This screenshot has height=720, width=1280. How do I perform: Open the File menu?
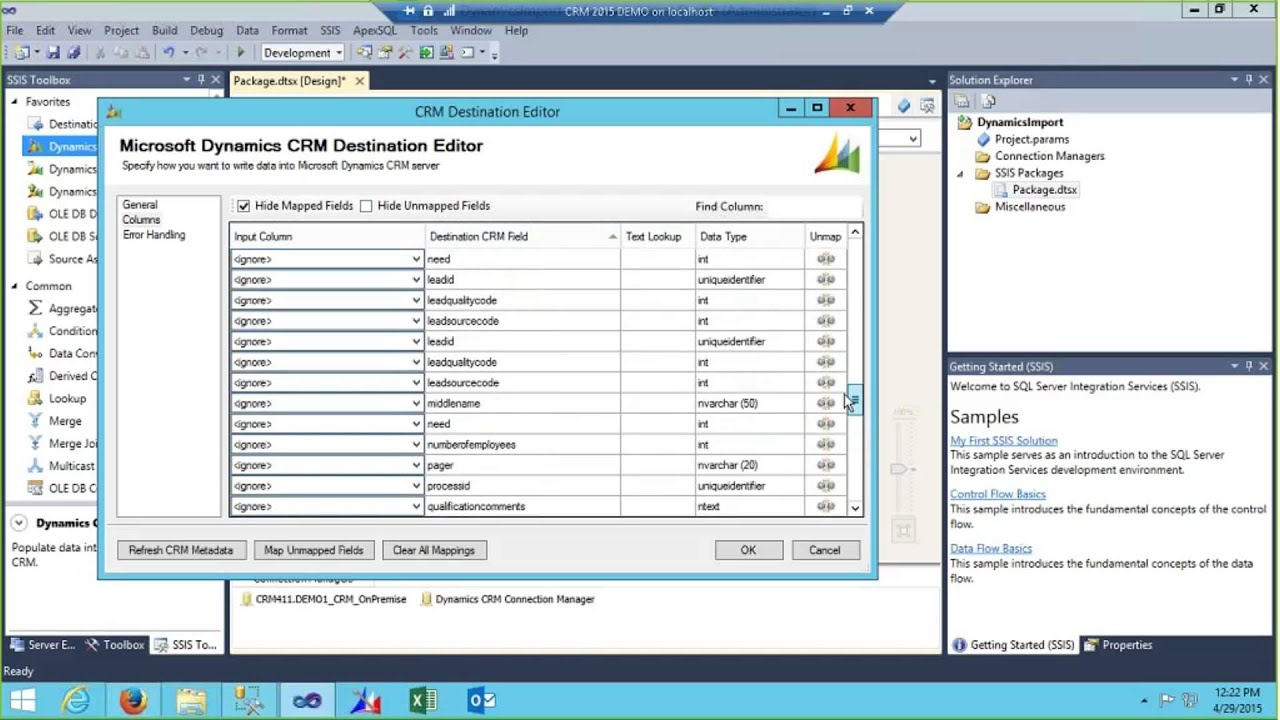[x=15, y=31]
